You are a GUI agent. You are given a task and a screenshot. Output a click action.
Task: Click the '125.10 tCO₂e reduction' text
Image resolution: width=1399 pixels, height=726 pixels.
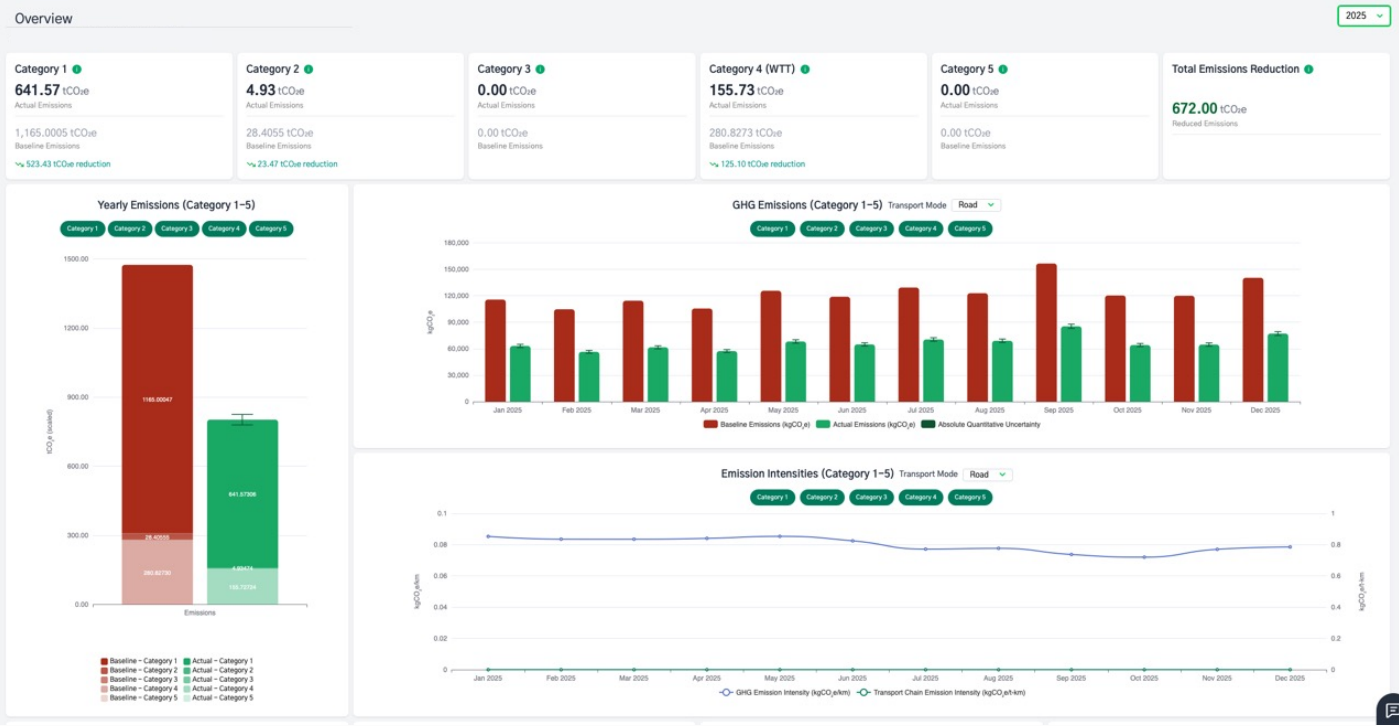coord(763,164)
